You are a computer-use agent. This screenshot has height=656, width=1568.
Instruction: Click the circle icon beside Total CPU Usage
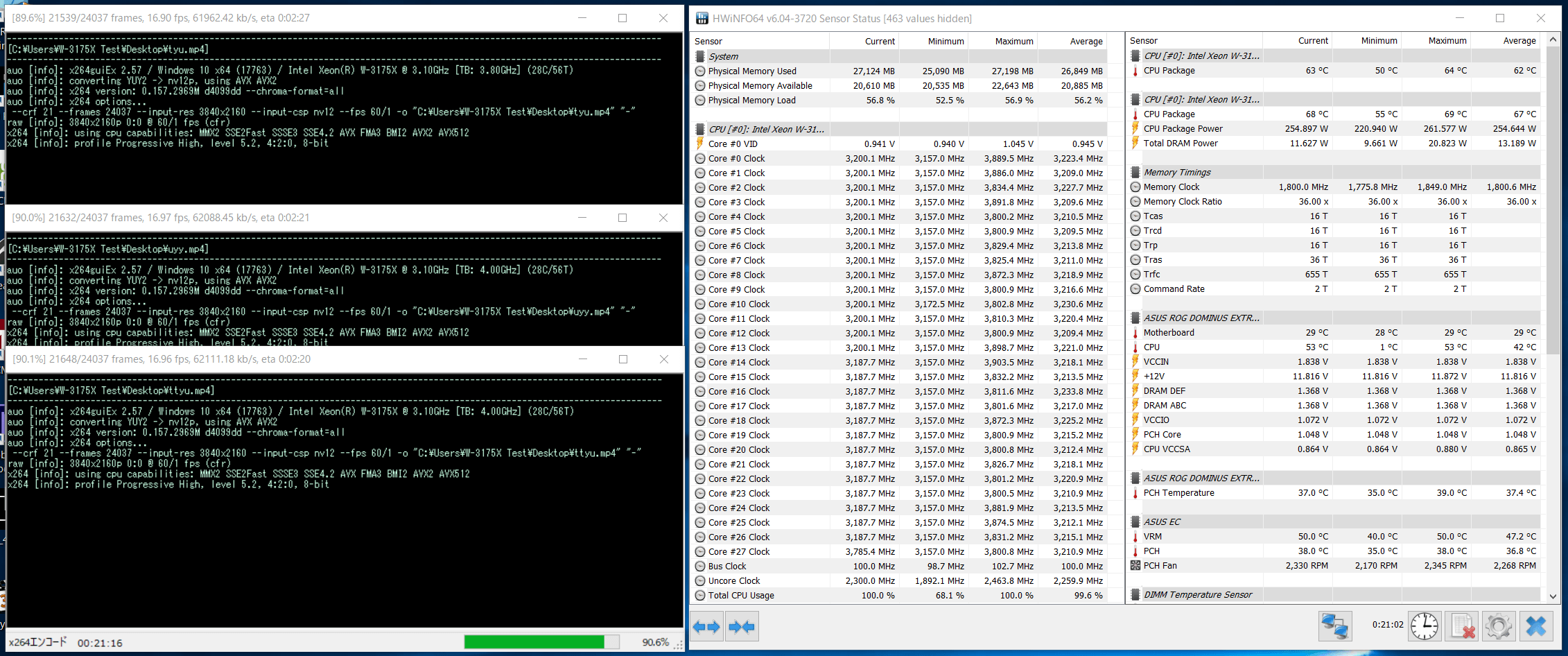click(700, 595)
